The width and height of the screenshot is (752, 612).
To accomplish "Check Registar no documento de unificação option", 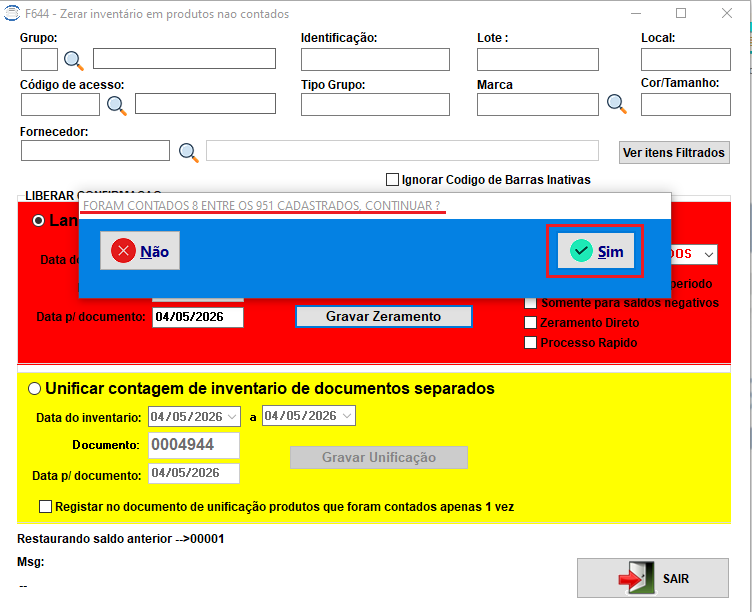I will click(46, 506).
